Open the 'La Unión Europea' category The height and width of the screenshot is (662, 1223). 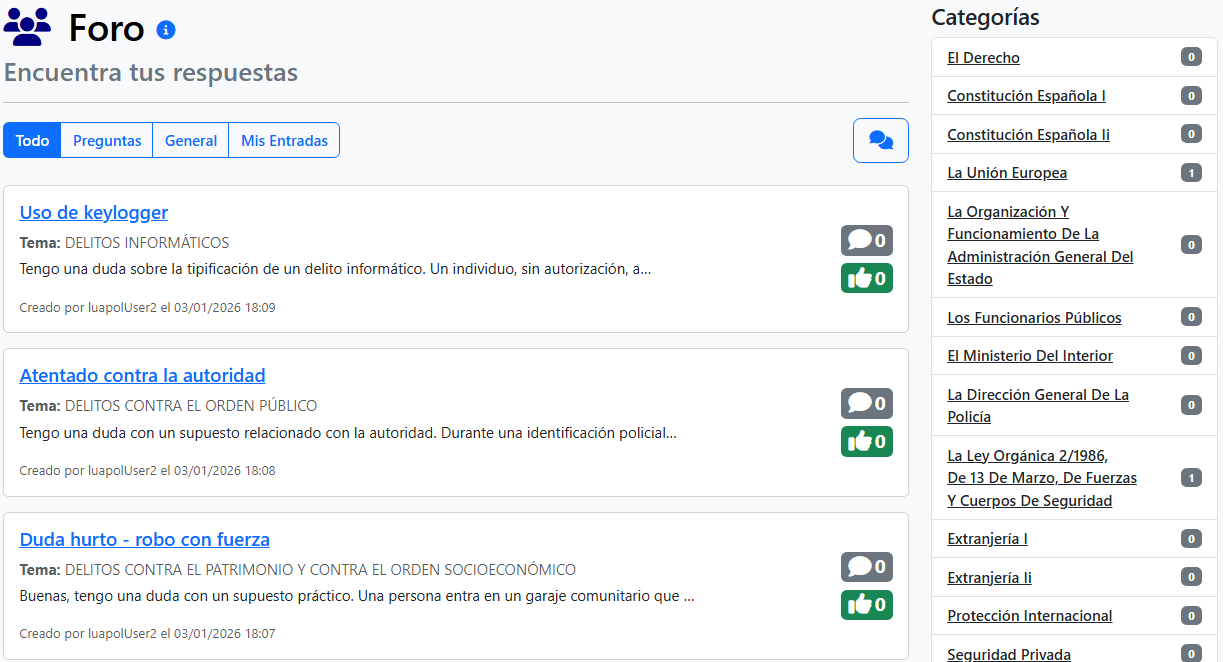[1007, 172]
